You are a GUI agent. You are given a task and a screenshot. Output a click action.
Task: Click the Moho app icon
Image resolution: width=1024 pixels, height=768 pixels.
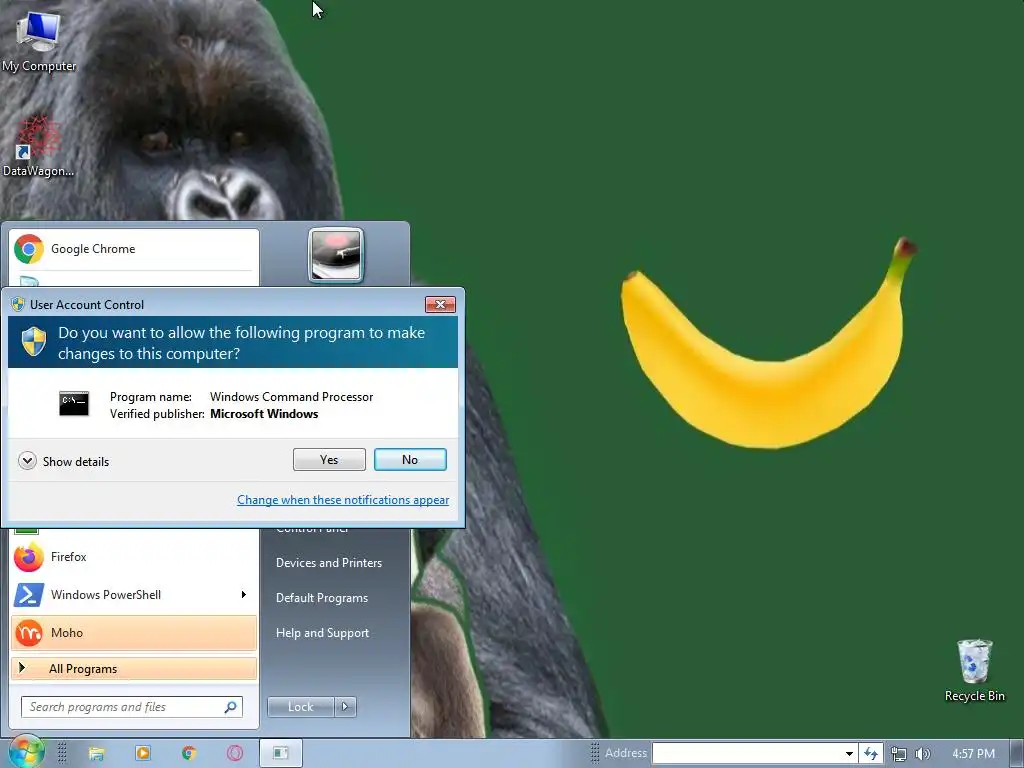[x=29, y=633]
